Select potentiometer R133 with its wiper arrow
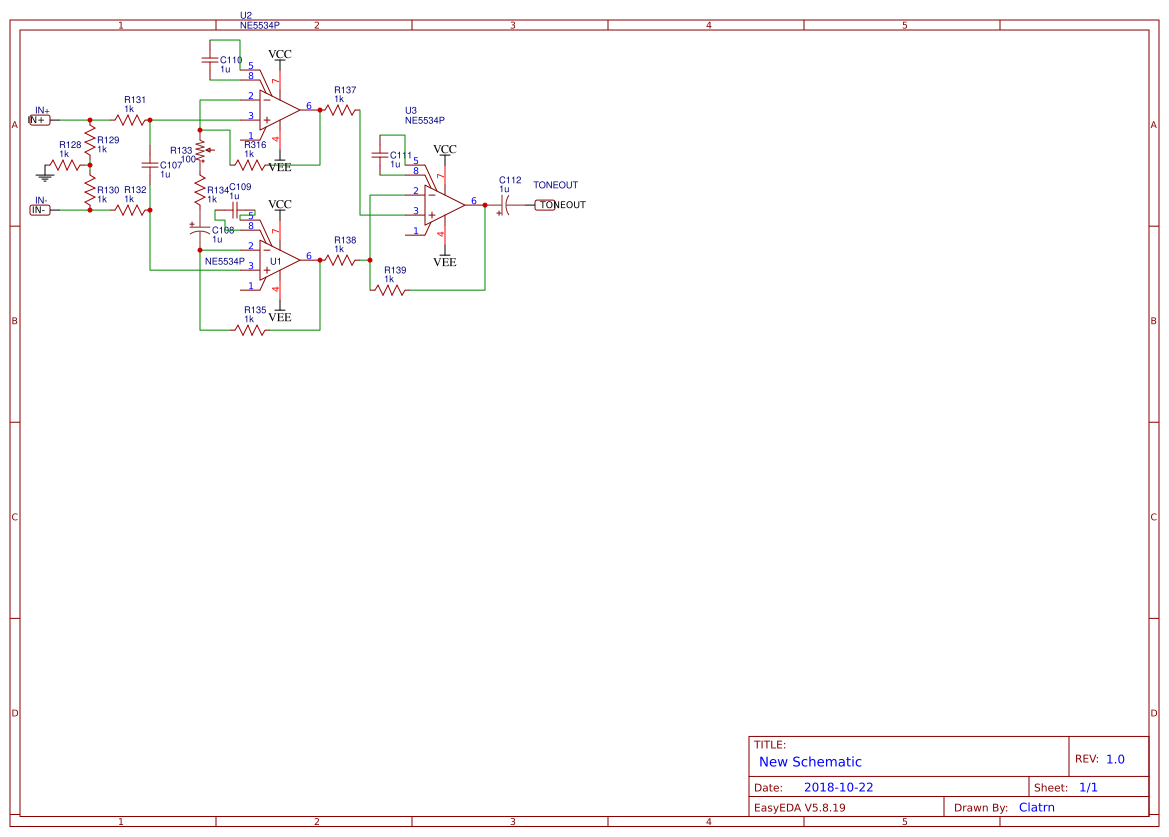The height and width of the screenshot is (837, 1169). (x=203, y=152)
